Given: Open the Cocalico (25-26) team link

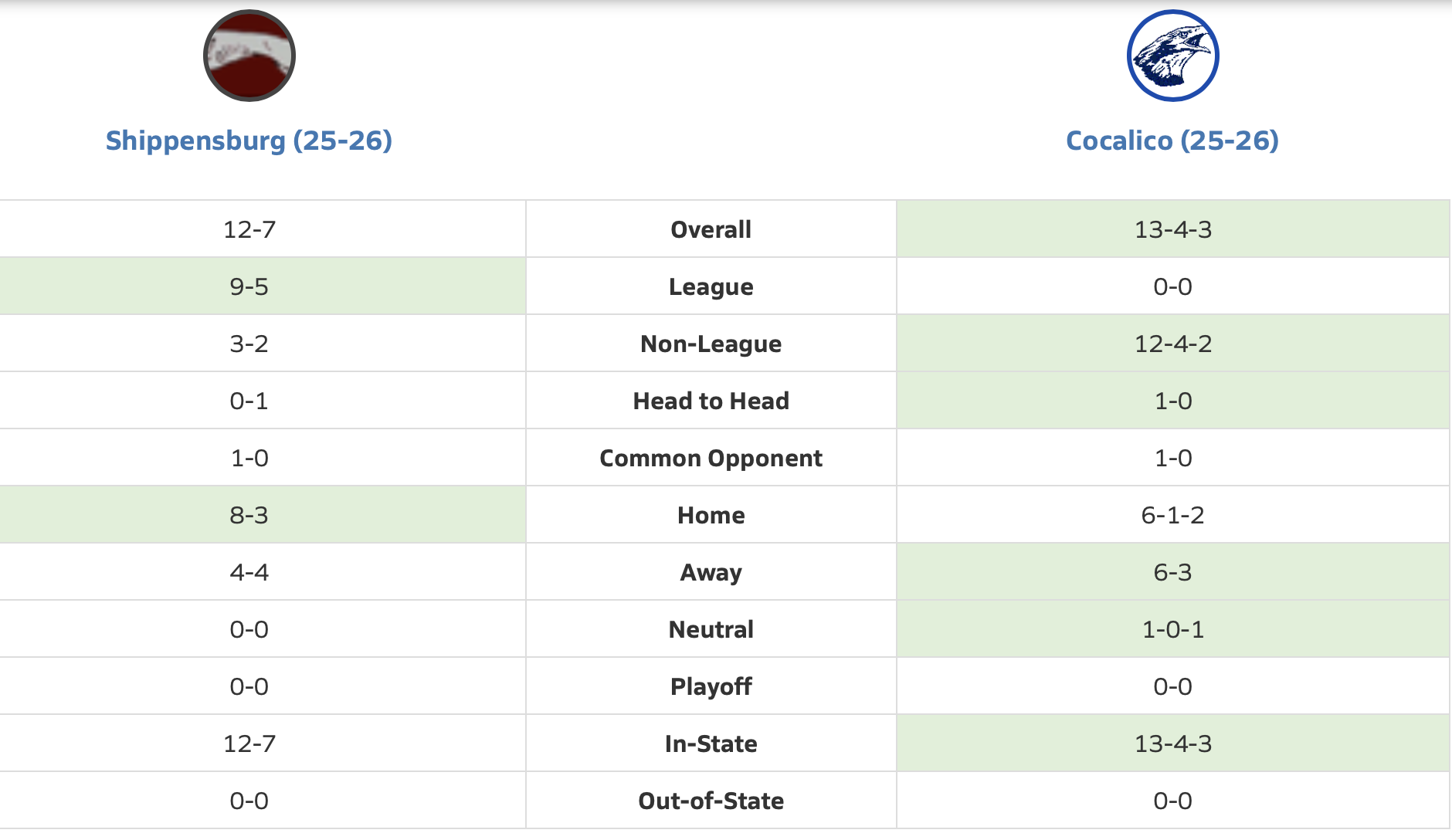Looking at the screenshot, I should (x=1172, y=141).
